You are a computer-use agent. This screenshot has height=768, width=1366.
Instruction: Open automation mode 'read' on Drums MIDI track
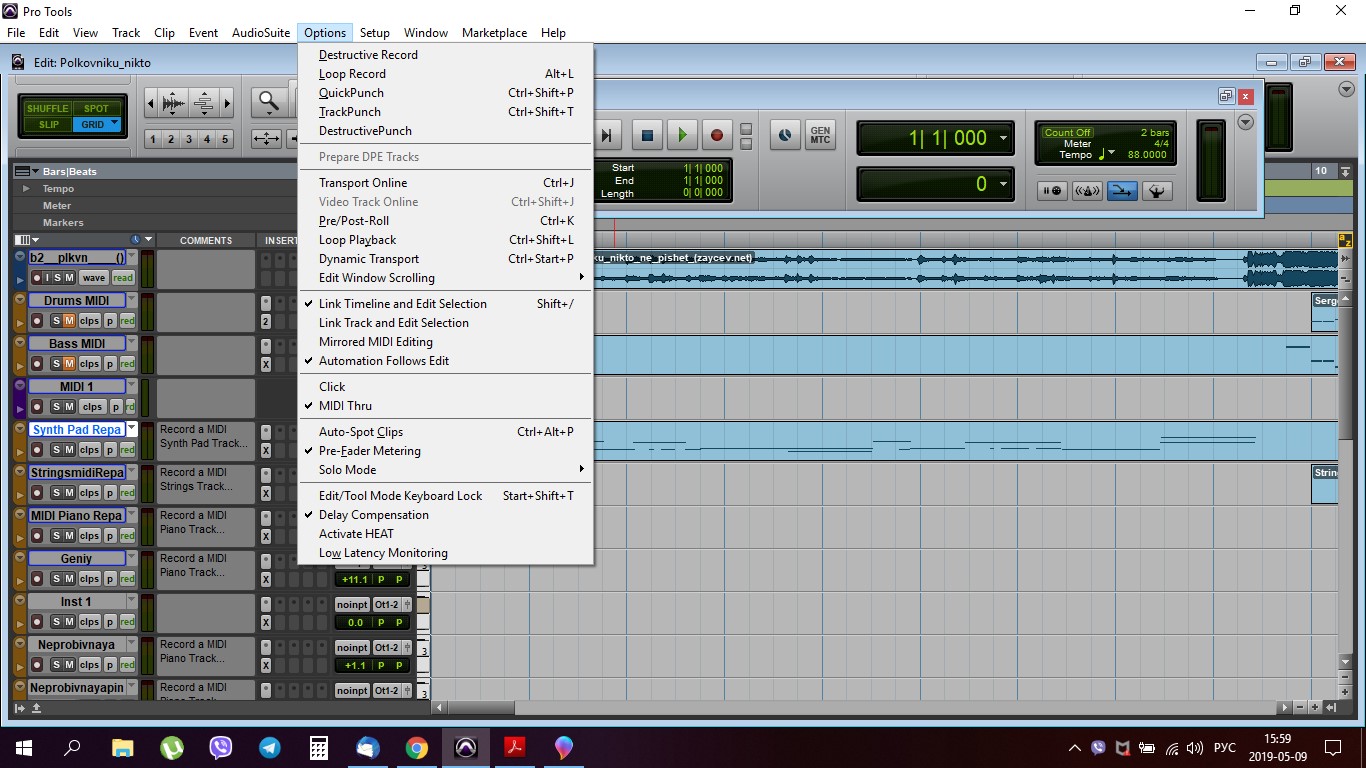127,321
